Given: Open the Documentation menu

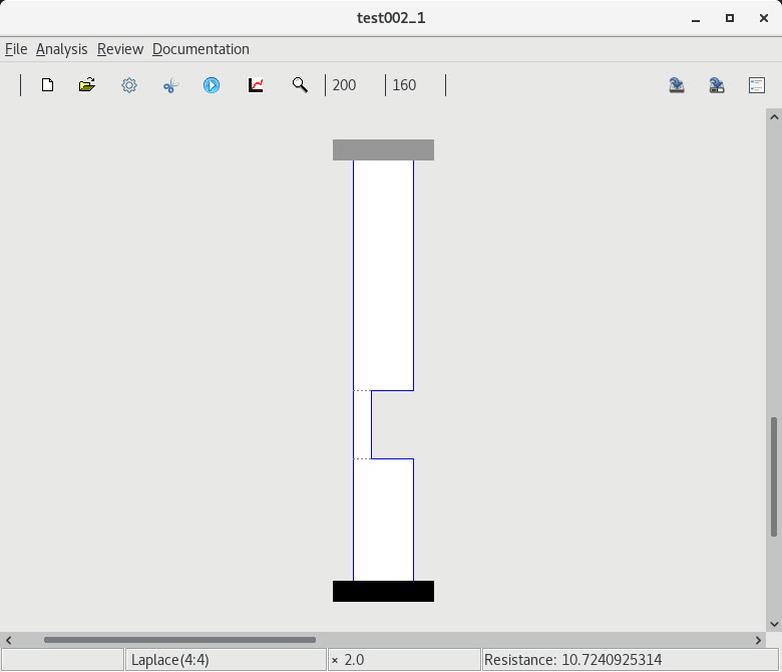Looking at the screenshot, I should click(x=200, y=49).
